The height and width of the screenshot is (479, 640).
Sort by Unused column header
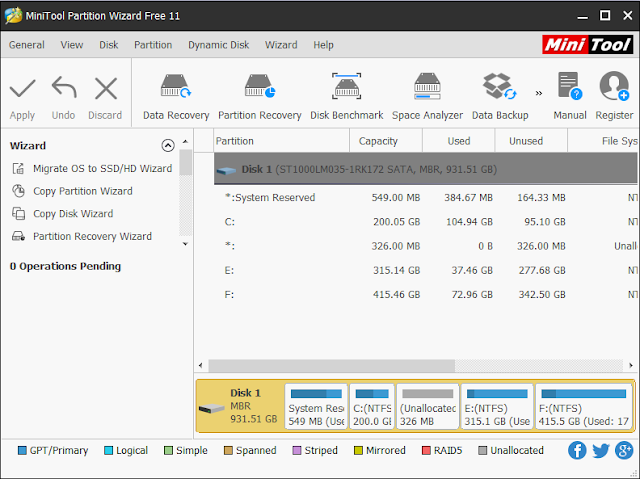click(x=531, y=141)
